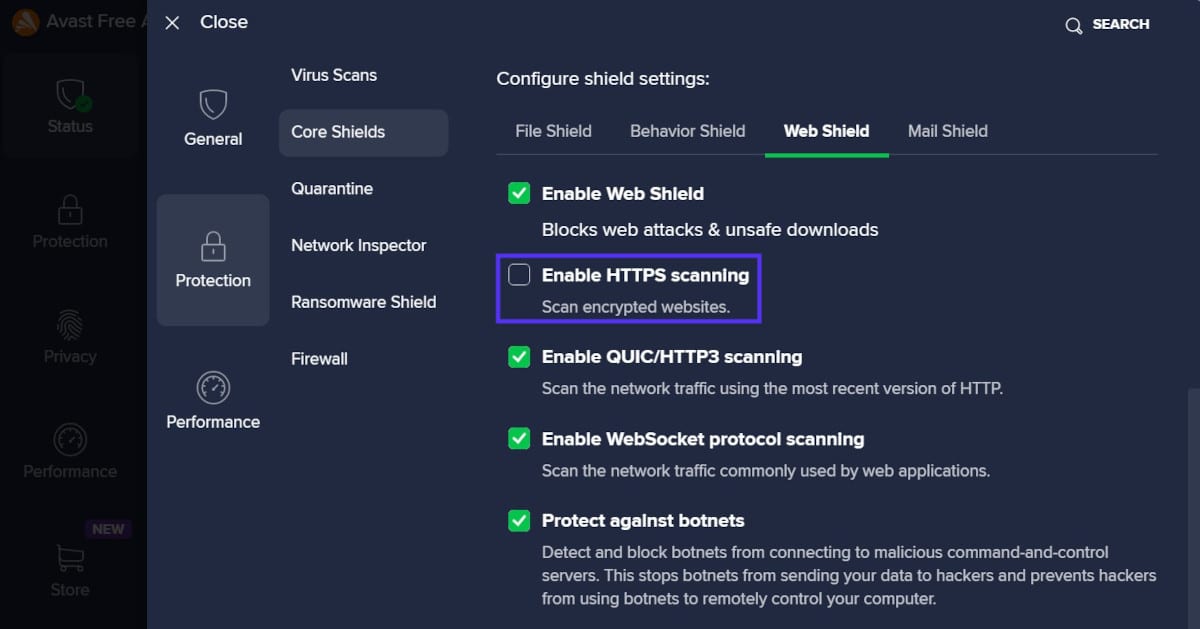
Task: Uncheck Enable WebSocket protocol scanning
Action: [x=519, y=438]
